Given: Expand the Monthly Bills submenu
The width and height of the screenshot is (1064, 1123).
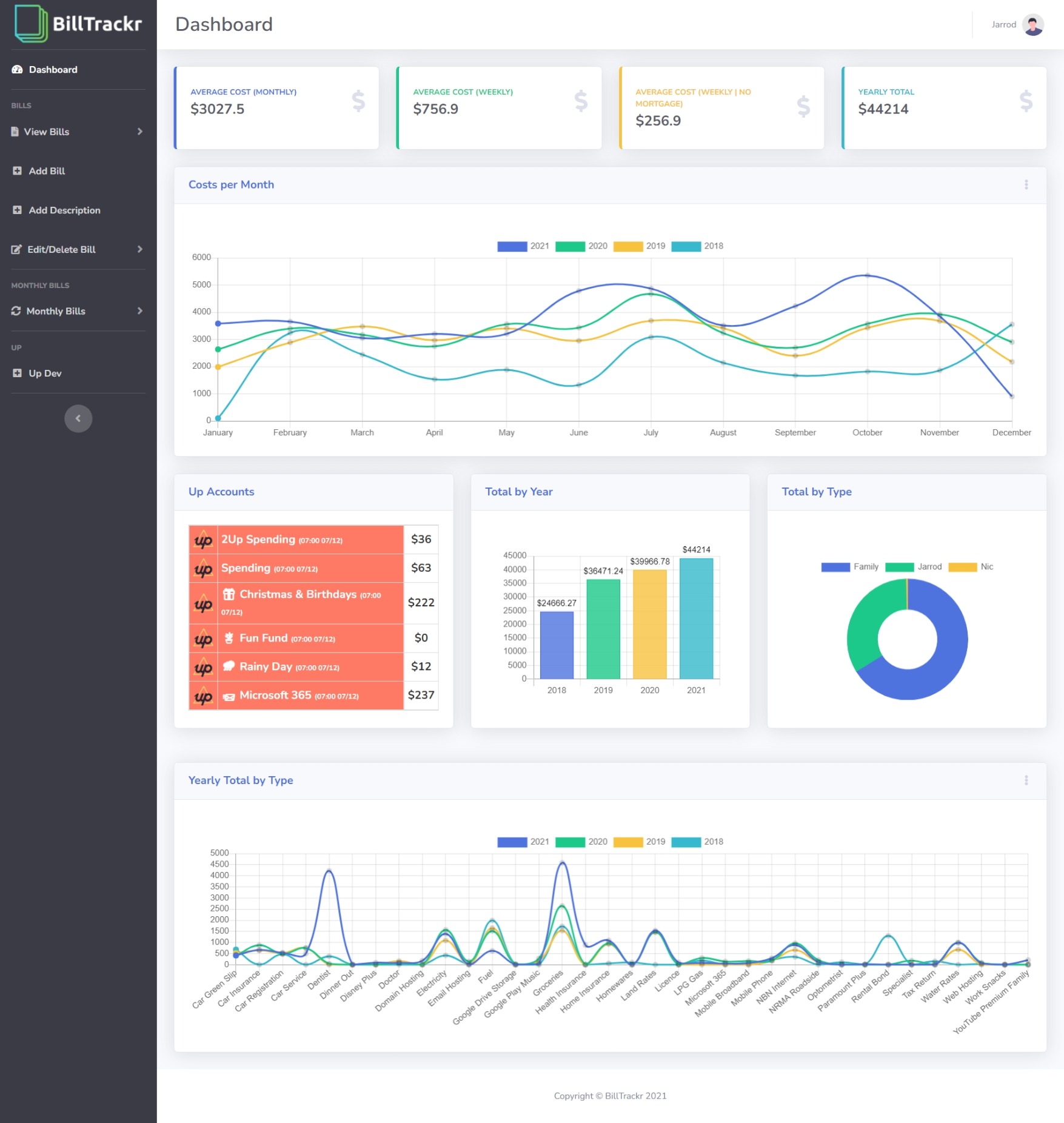Looking at the screenshot, I should click(x=139, y=311).
